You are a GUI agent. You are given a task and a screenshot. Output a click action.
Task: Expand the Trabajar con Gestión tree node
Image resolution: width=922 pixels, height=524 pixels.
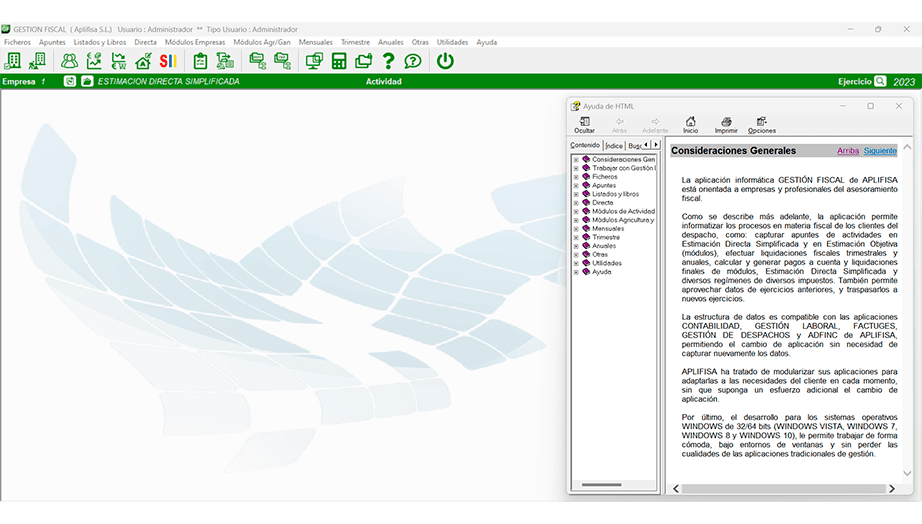pos(576,168)
